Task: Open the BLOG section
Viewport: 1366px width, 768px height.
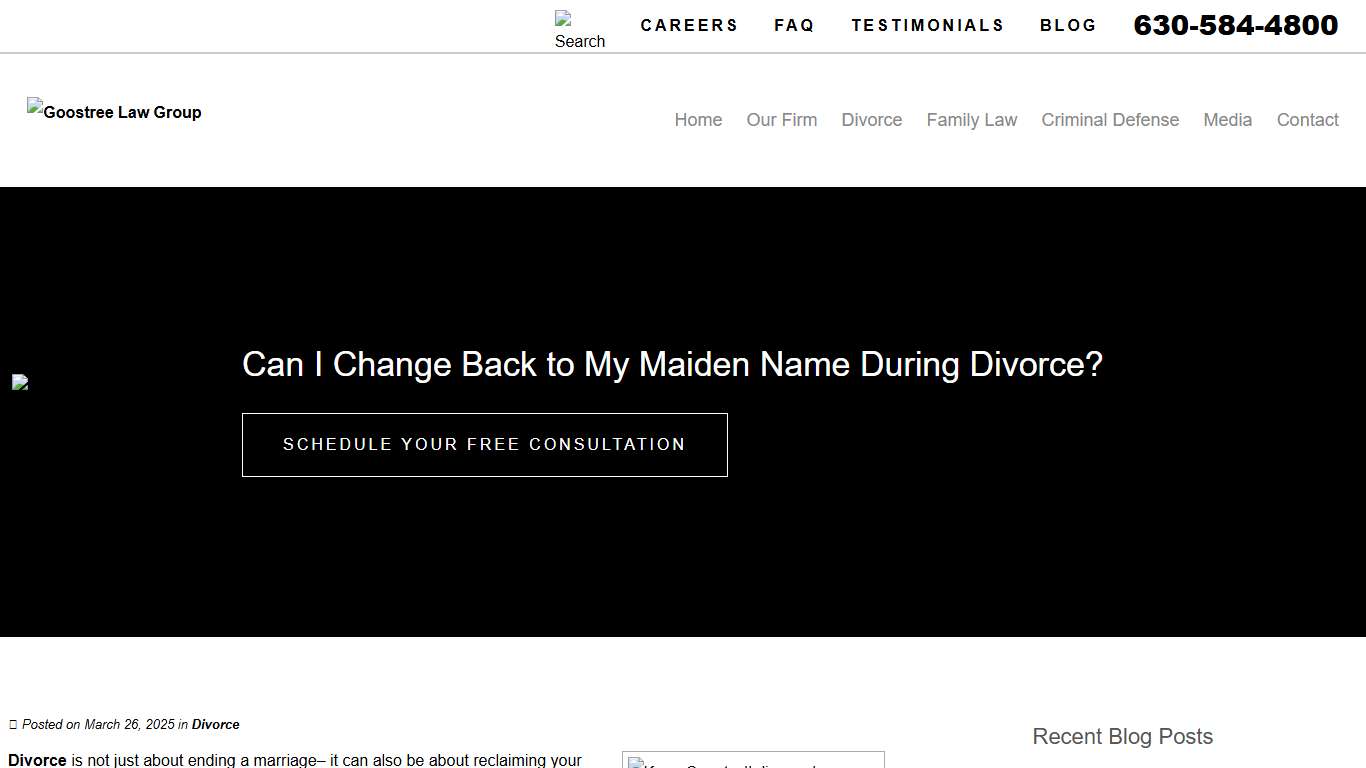Action: (1068, 25)
